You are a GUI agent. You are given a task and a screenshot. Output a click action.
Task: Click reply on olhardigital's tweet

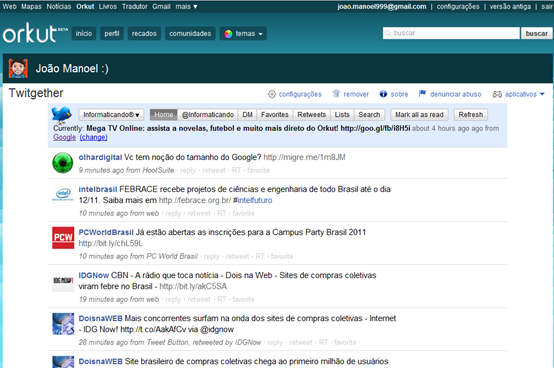point(188,170)
